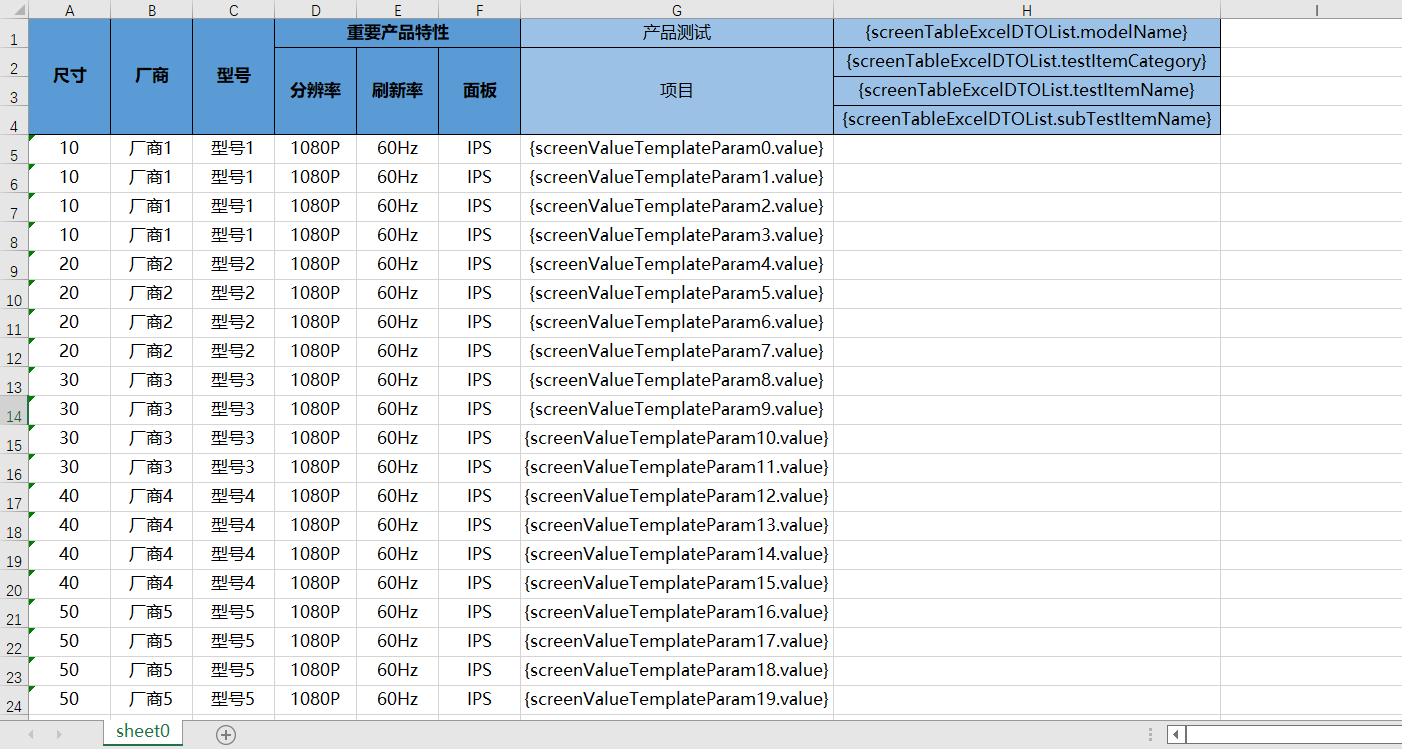This screenshot has height=749, width=1402.
Task: Click the 厂商 header cell
Action: pyautogui.click(x=151, y=76)
